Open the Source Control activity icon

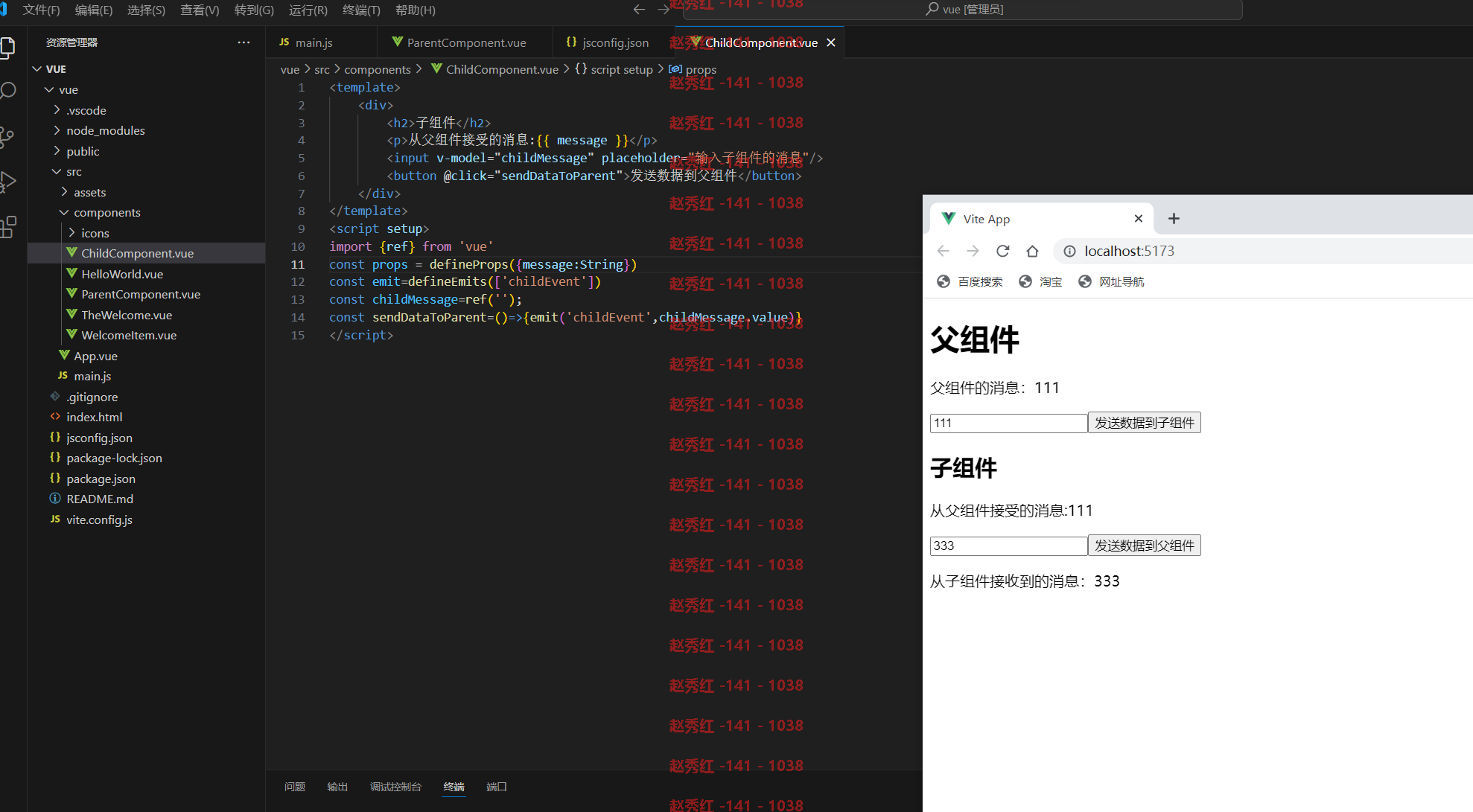click(x=8, y=137)
